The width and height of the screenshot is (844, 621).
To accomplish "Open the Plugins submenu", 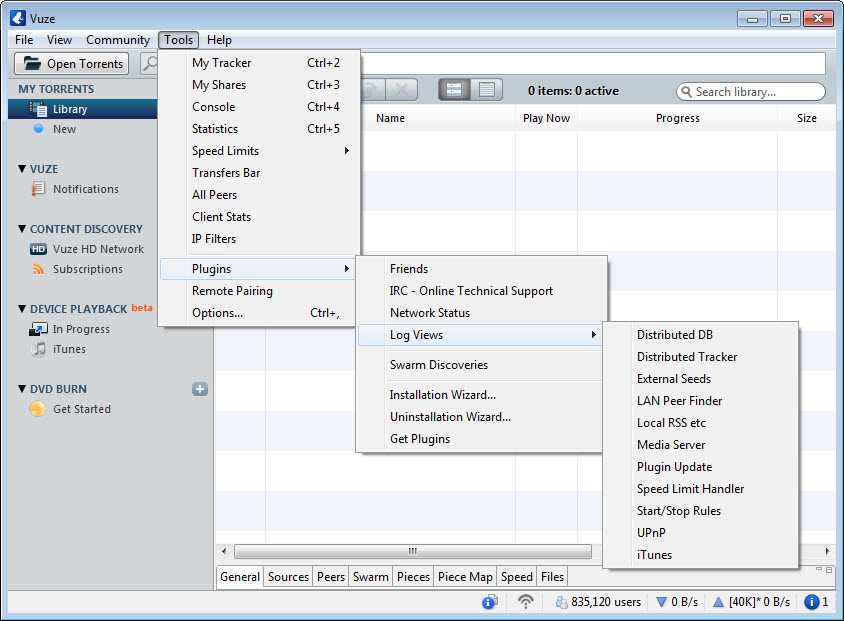I will 259,269.
